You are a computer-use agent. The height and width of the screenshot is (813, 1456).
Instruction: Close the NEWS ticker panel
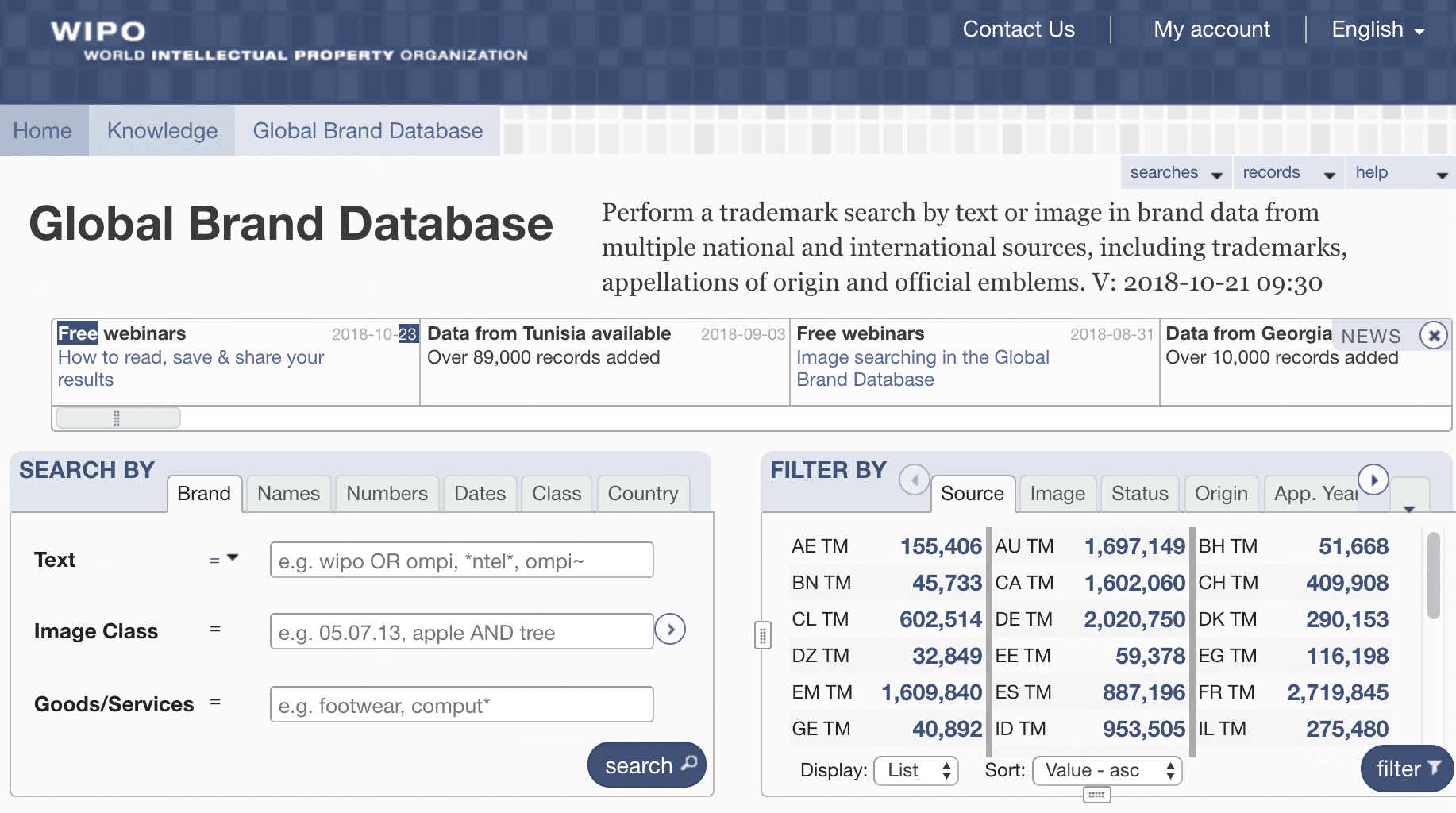point(1434,336)
